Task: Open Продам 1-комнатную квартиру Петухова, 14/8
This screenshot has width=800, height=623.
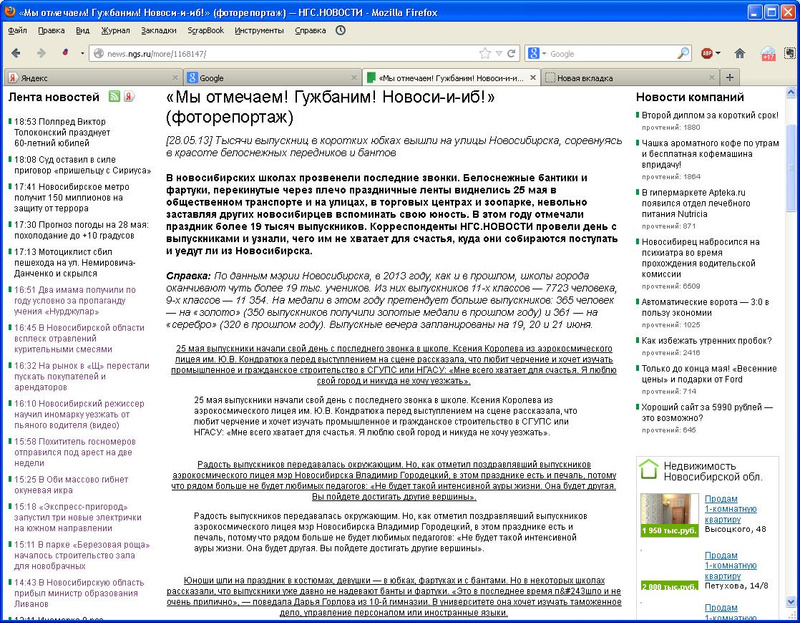Action: tap(731, 566)
